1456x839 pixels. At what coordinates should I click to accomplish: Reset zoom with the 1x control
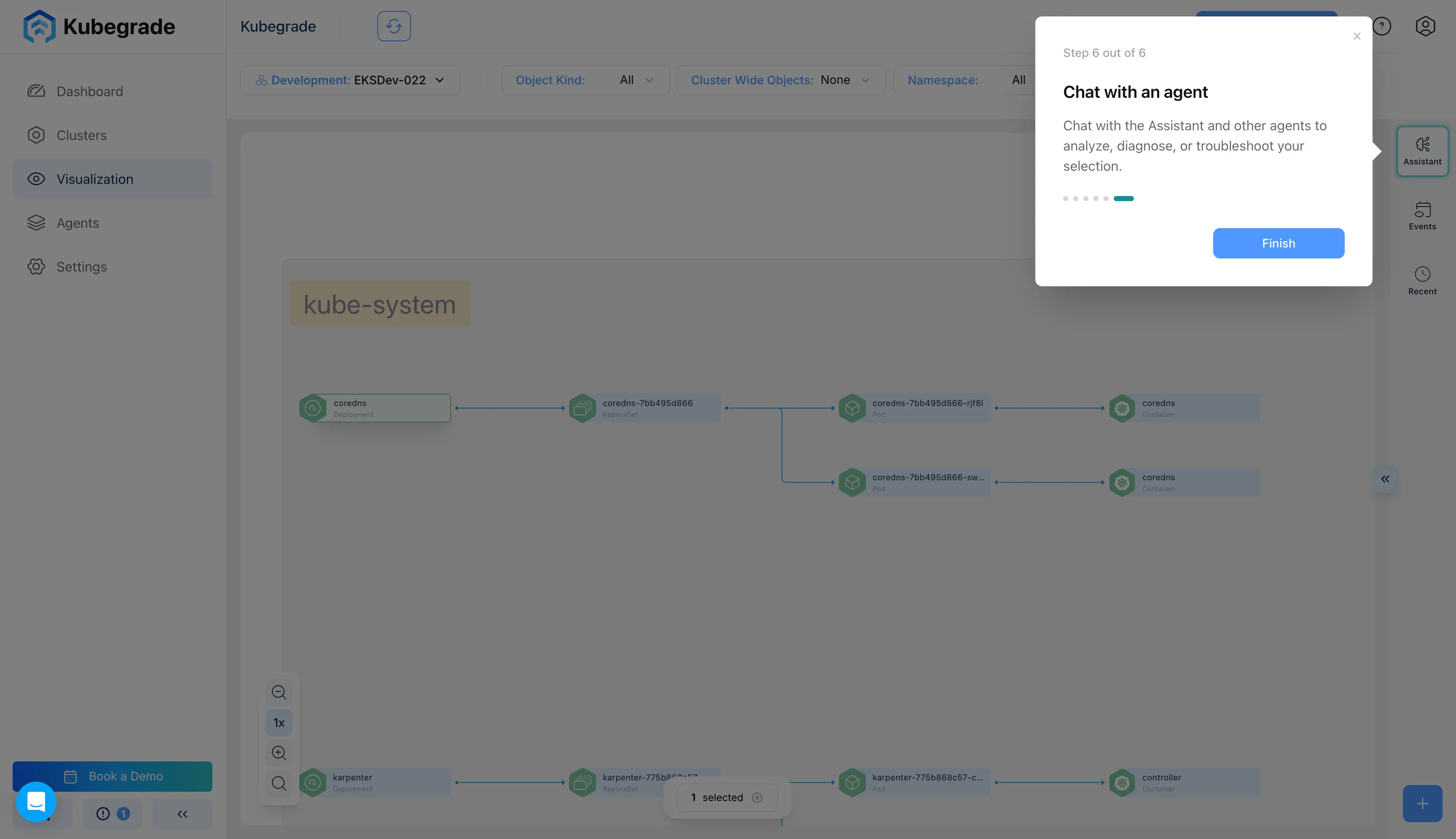279,723
